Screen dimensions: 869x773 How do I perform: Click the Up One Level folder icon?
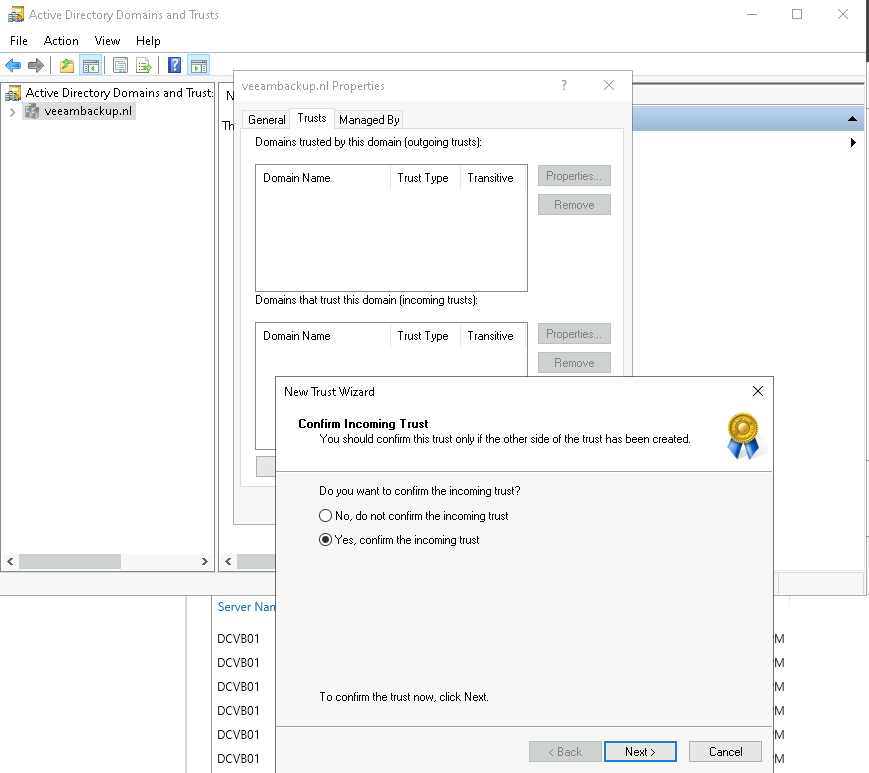pos(66,66)
